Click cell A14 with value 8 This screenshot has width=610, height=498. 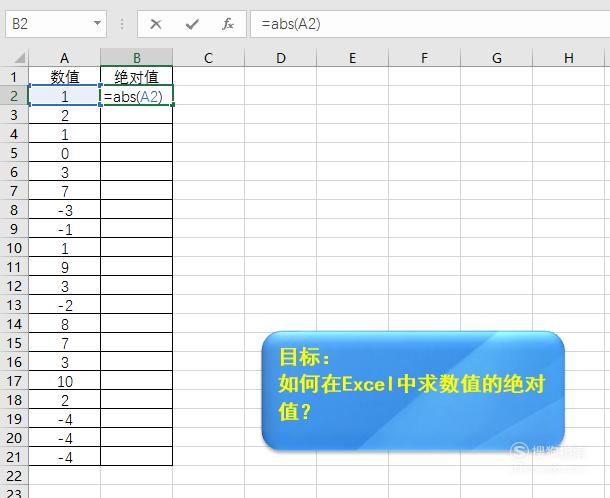click(65, 324)
